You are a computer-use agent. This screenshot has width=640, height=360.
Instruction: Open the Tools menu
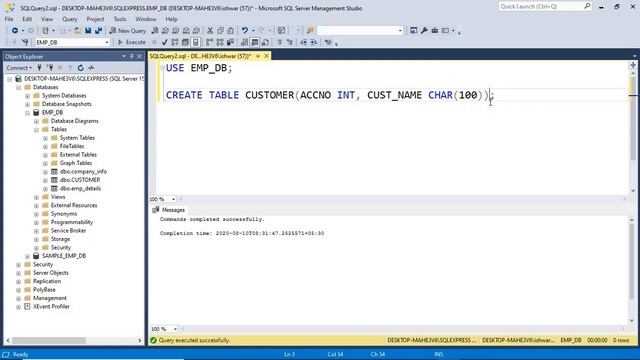click(x=120, y=19)
